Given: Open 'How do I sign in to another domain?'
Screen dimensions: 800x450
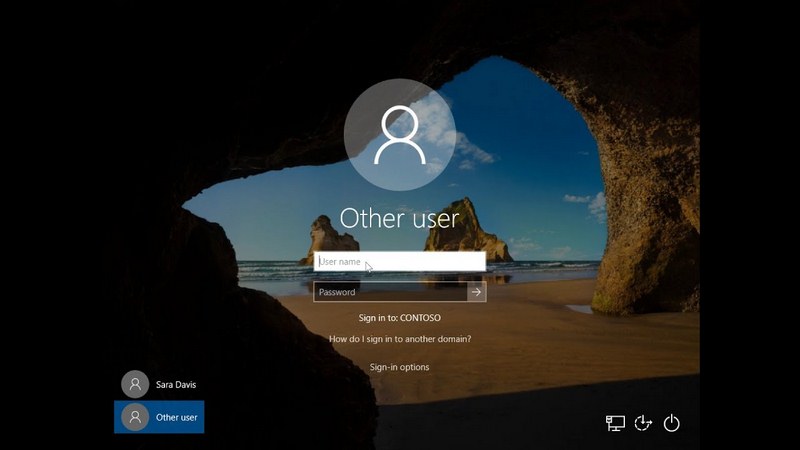Looking at the screenshot, I should tap(400, 339).
